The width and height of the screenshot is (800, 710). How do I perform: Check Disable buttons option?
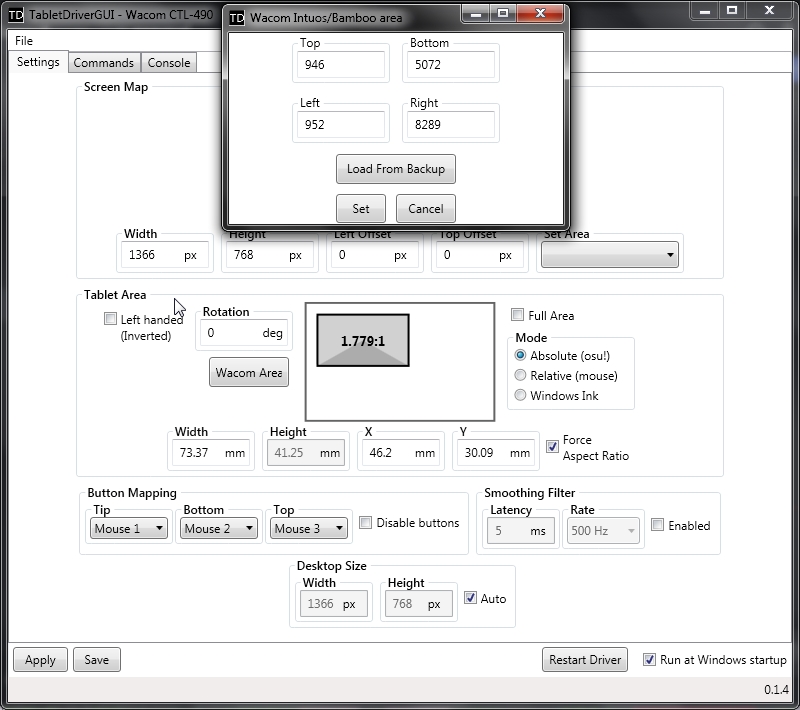tap(365, 522)
